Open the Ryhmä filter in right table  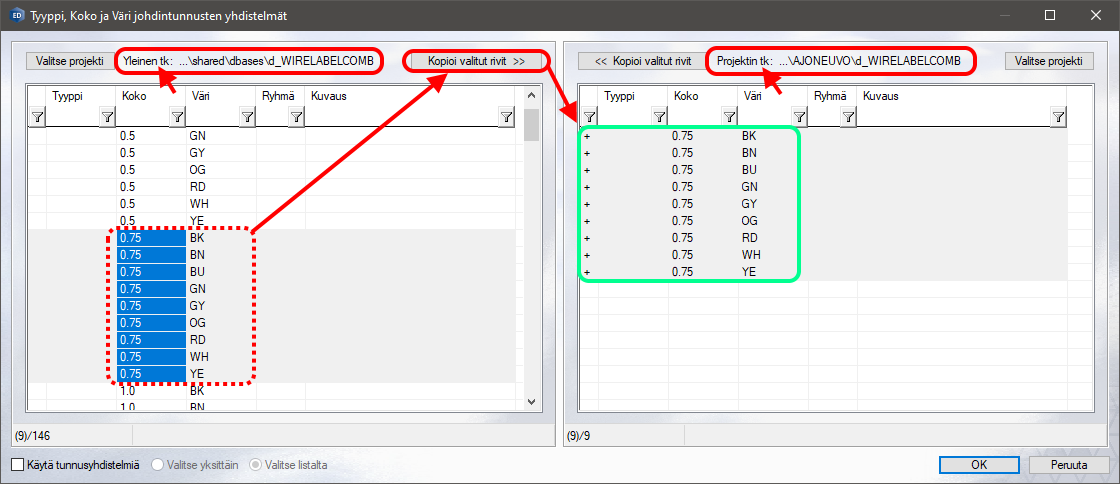(x=848, y=117)
